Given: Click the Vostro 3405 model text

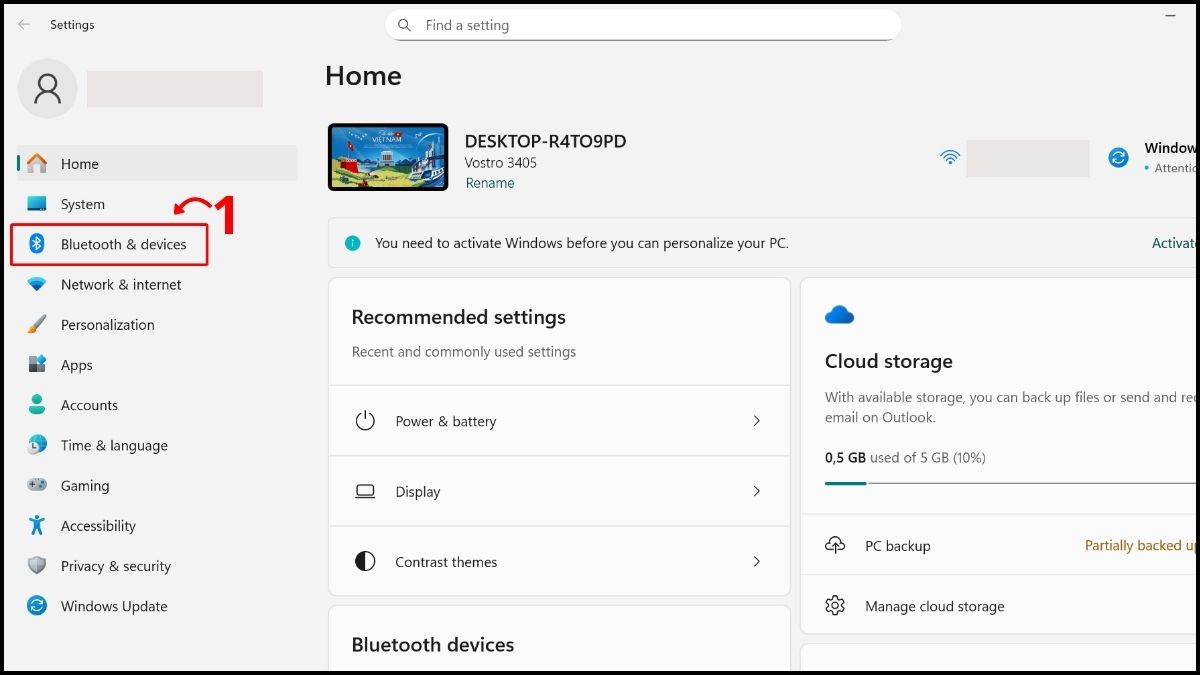Looking at the screenshot, I should (x=501, y=162).
